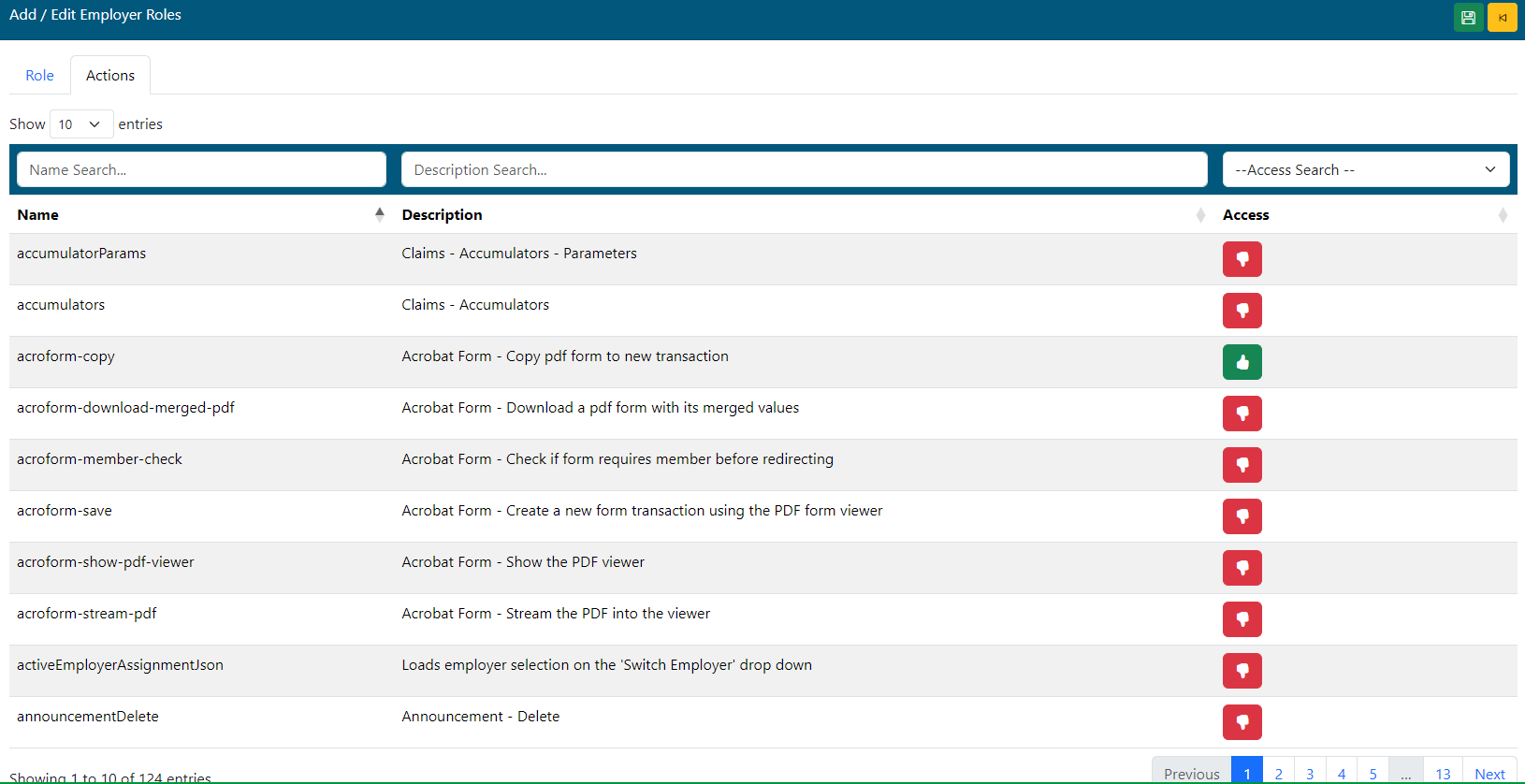Click thumbs-down icon for acroform-save
This screenshot has height=784, width=1525.
1242,516
